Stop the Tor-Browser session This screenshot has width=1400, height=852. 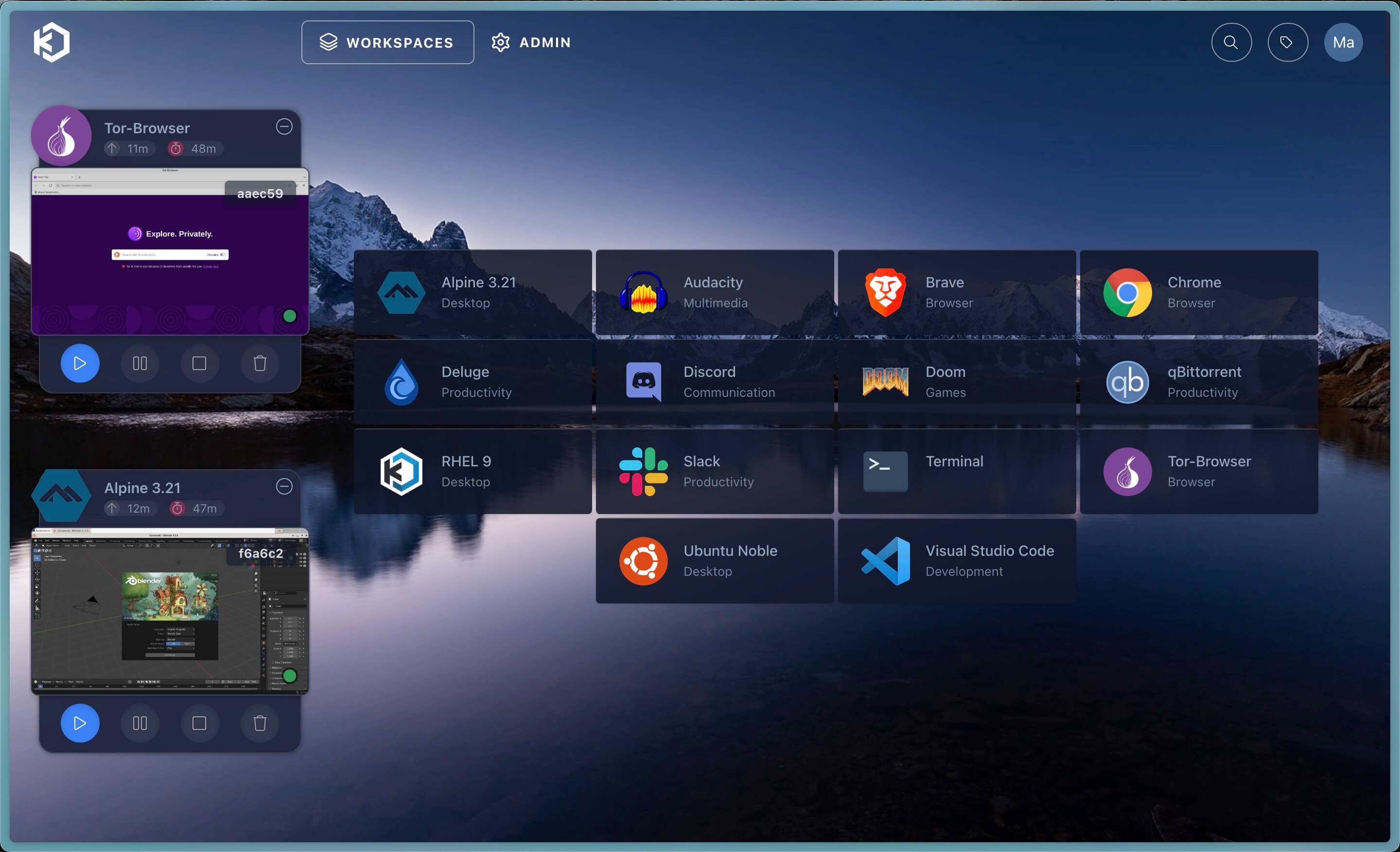pos(199,363)
